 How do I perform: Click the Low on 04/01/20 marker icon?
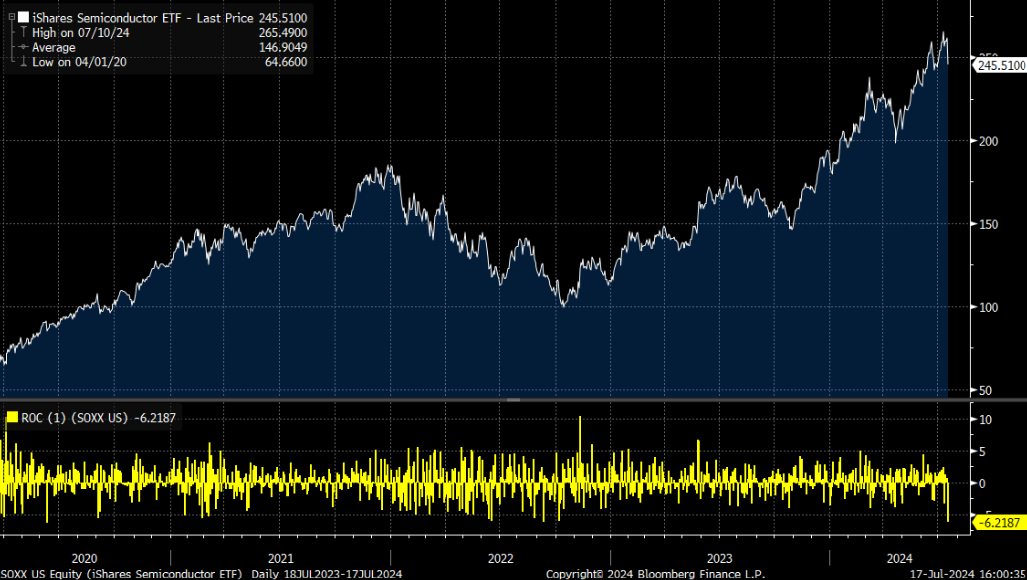pyautogui.click(x=22, y=60)
